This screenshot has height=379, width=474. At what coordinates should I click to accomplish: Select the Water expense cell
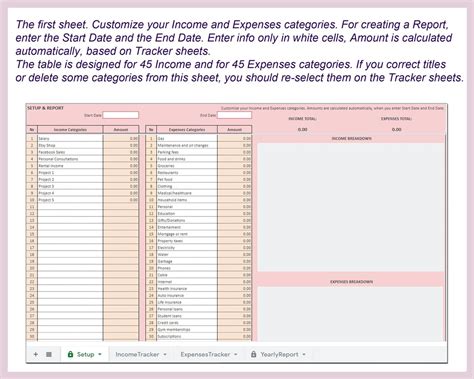187,254
